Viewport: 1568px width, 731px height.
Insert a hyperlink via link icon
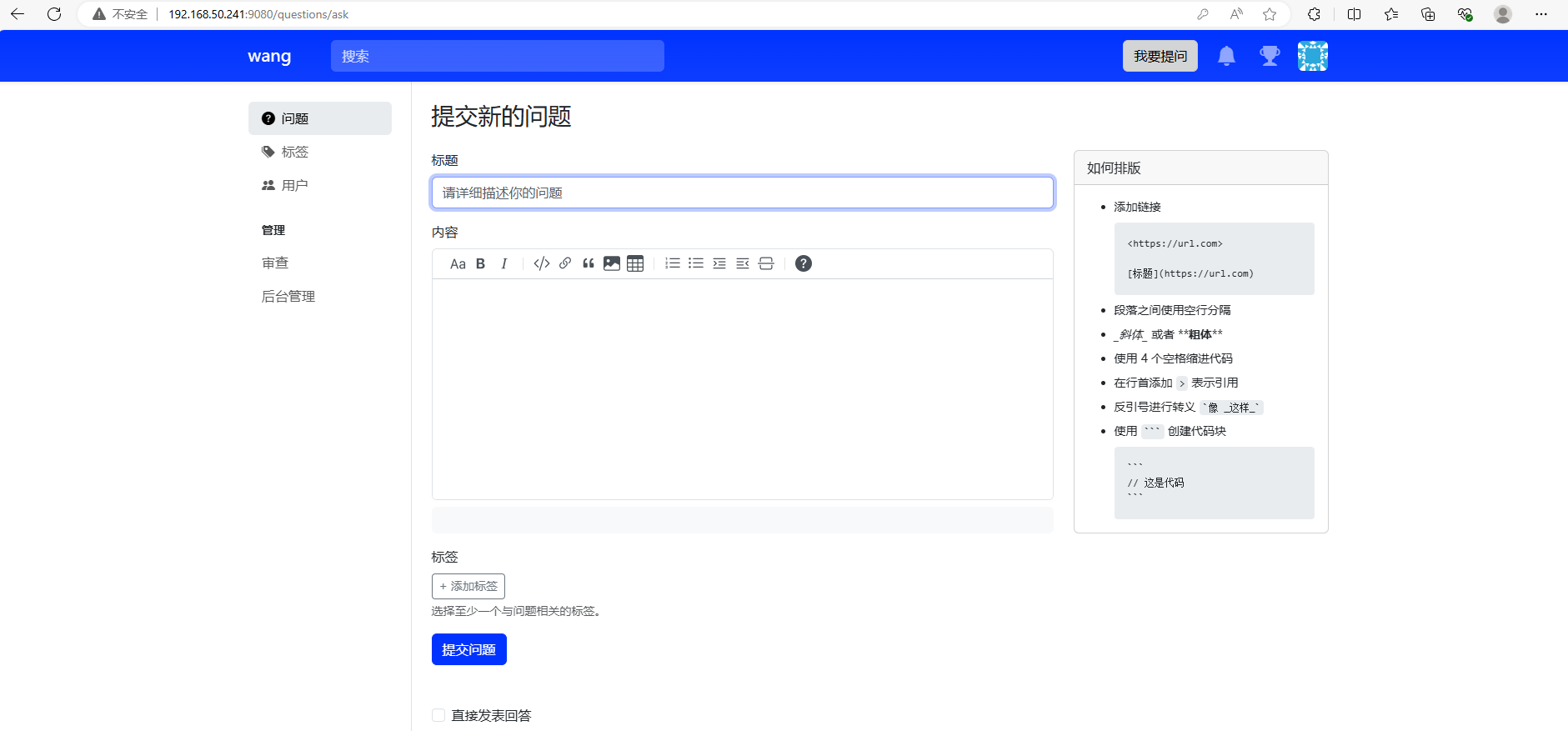point(565,264)
